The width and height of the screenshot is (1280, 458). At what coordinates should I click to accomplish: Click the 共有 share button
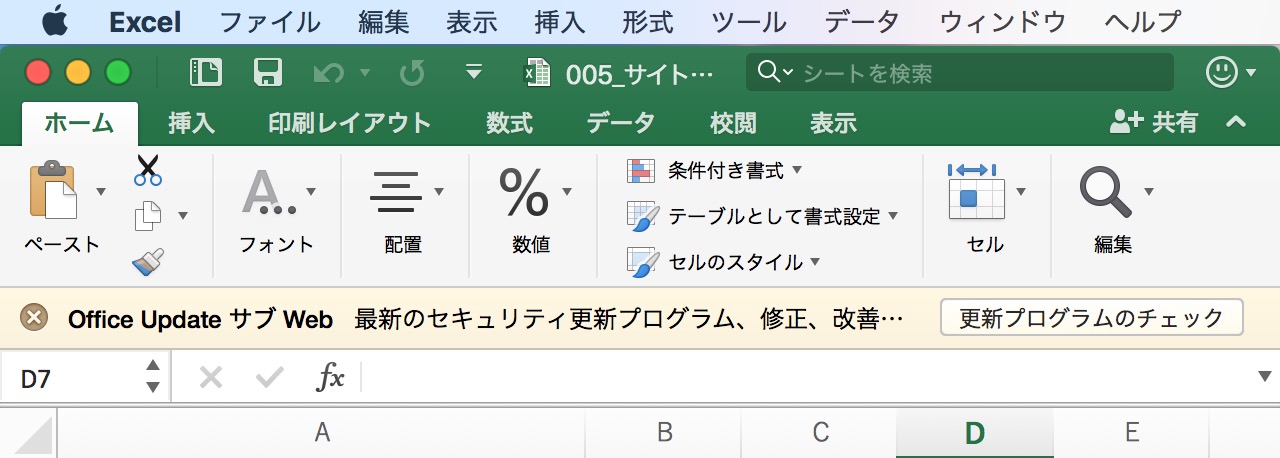tap(1155, 123)
